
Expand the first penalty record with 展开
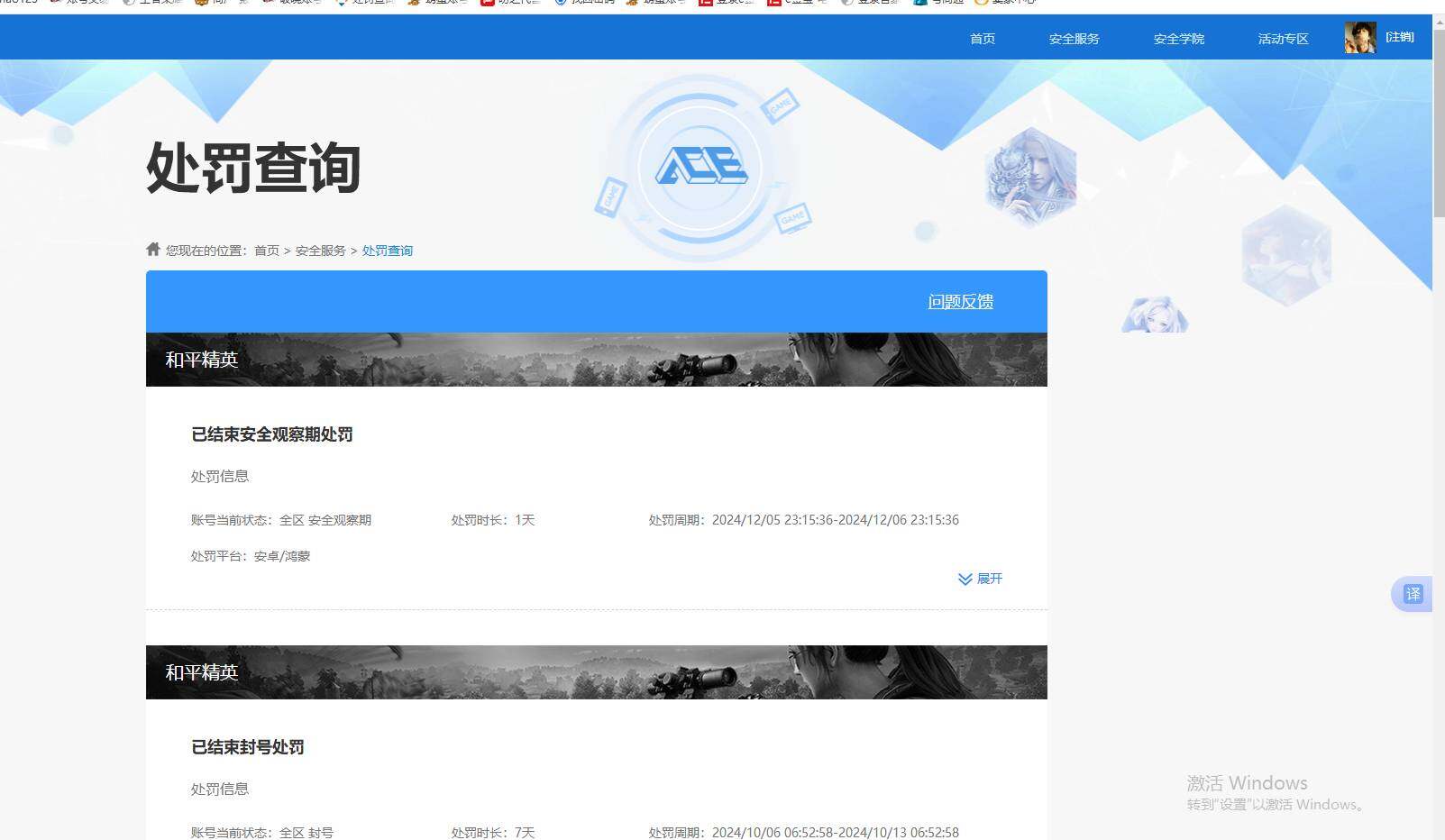[x=980, y=579]
